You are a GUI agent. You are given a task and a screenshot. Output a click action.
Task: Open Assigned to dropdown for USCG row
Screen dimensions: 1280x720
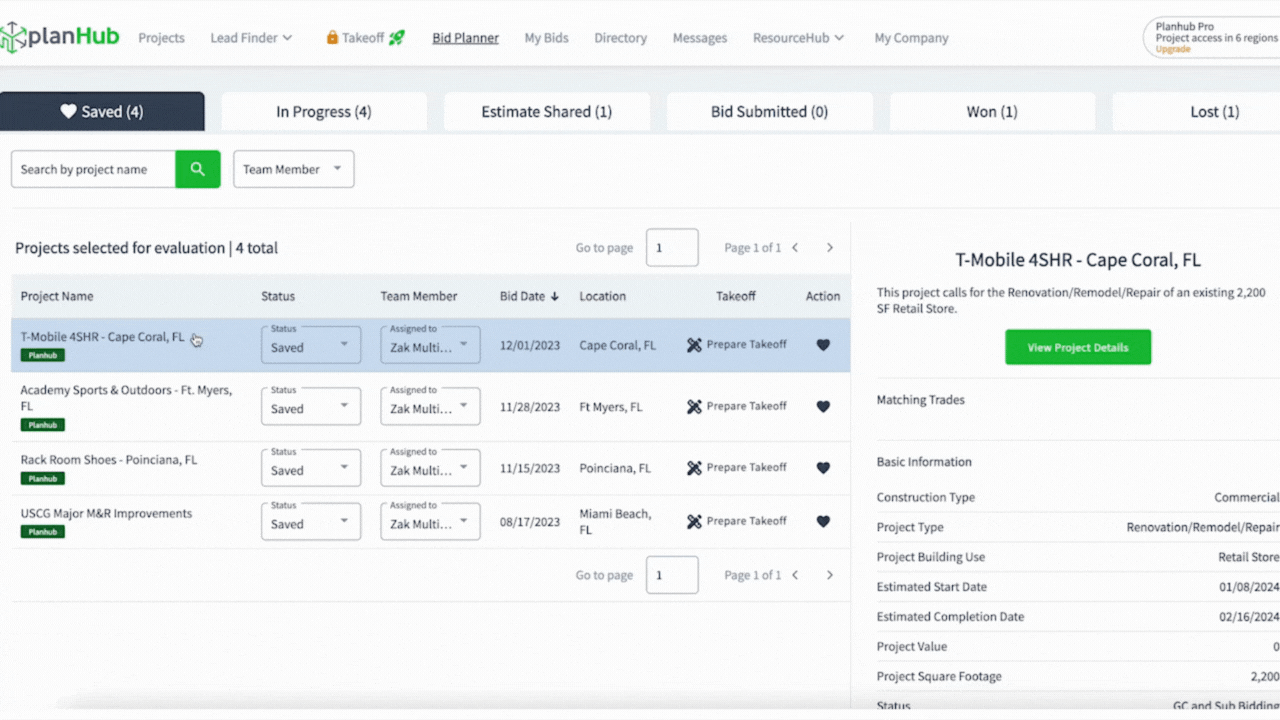click(430, 522)
